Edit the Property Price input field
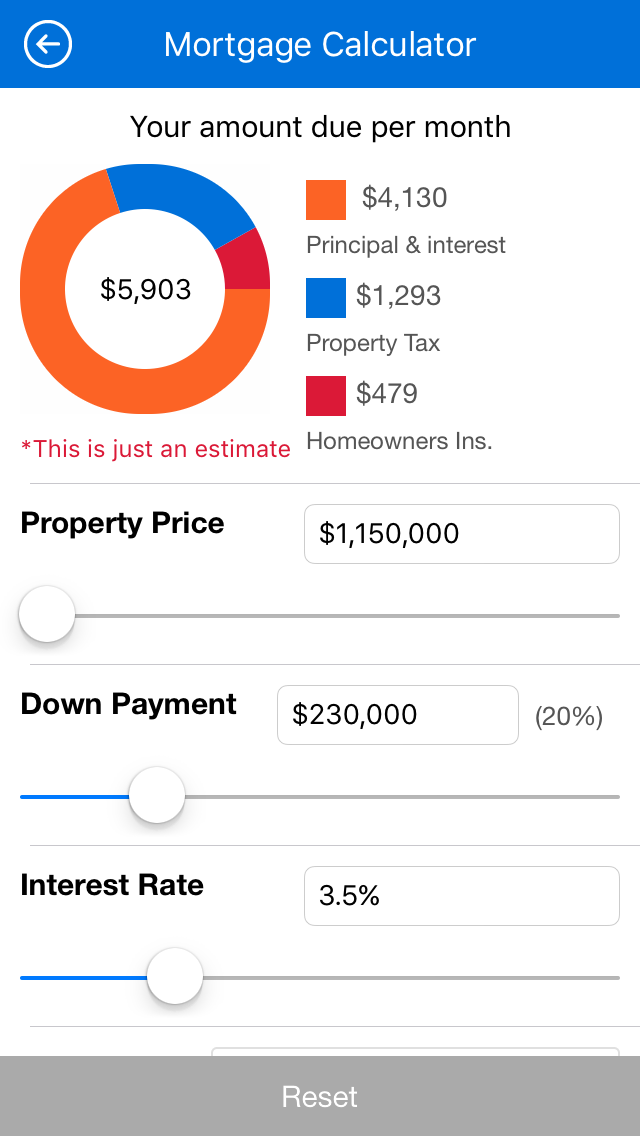 pyautogui.click(x=461, y=534)
